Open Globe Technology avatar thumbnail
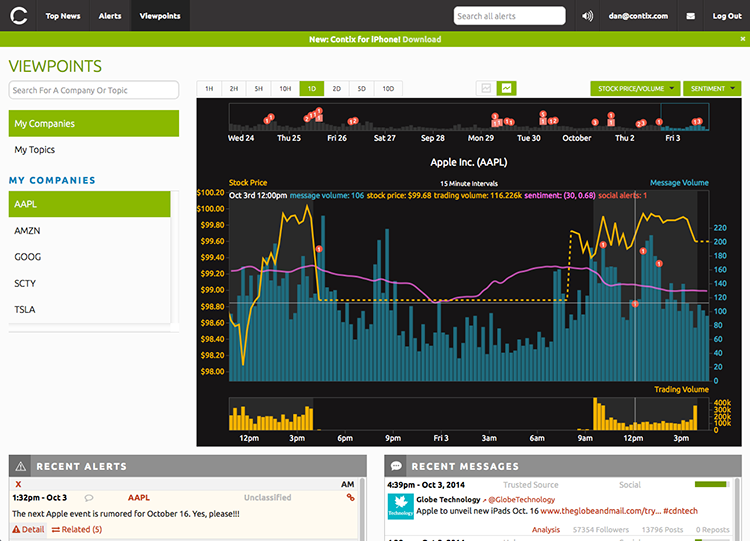This screenshot has width=750, height=541. (400, 507)
